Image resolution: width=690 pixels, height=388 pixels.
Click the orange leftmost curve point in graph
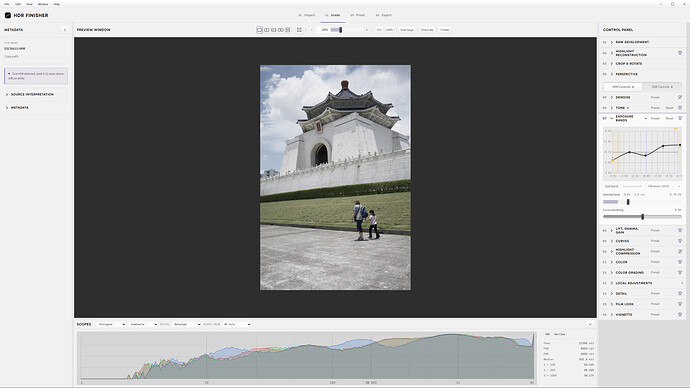click(613, 160)
